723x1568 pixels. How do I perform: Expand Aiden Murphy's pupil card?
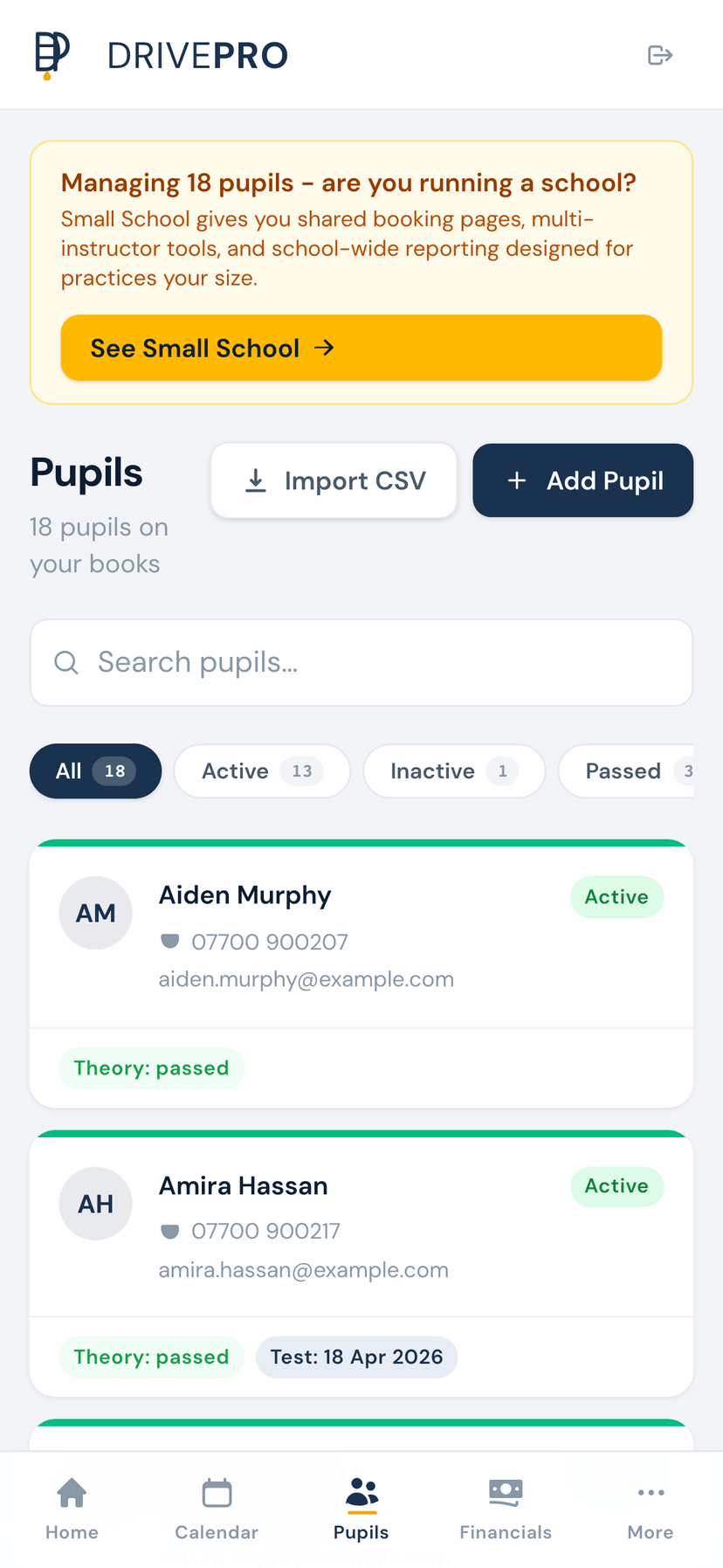pyautogui.click(x=361, y=935)
